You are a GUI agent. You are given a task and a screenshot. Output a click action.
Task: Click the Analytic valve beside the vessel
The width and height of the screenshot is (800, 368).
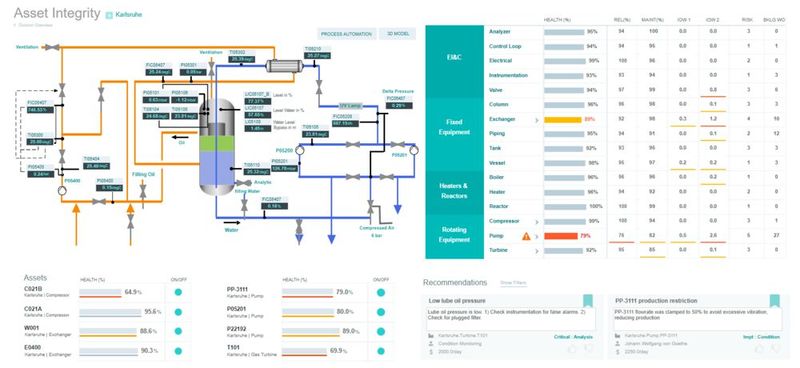[243, 182]
